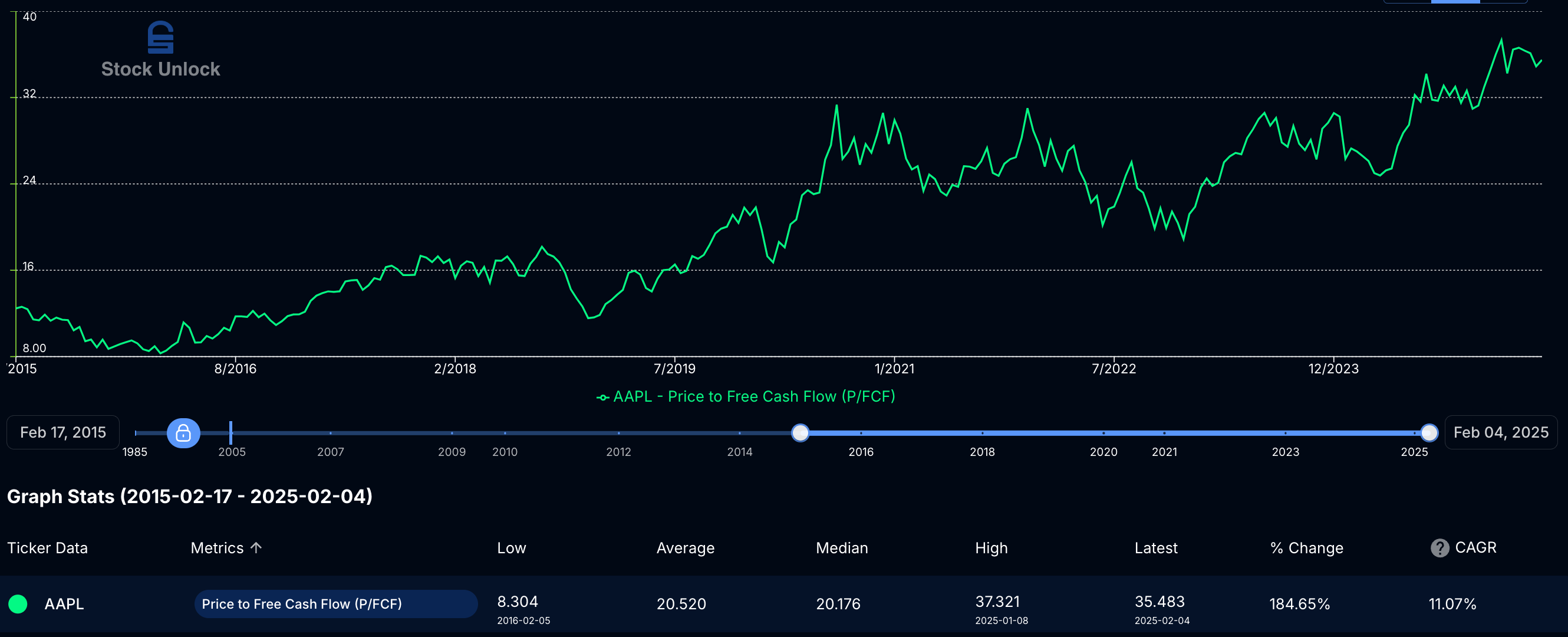1568x637 pixels.
Task: Click the 40 y-axis label
Action: click(29, 17)
